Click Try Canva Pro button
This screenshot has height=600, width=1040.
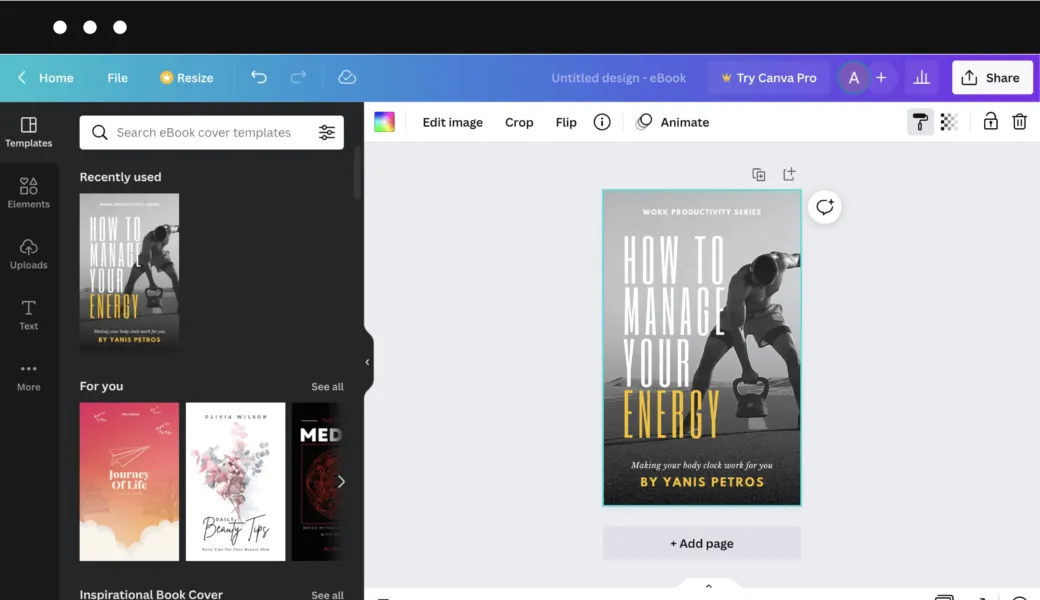[769, 78]
